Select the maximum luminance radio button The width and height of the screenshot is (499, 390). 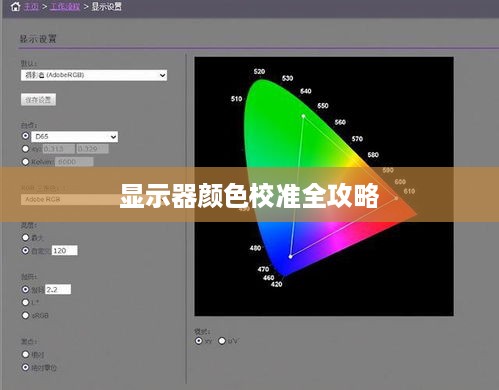[25, 238]
